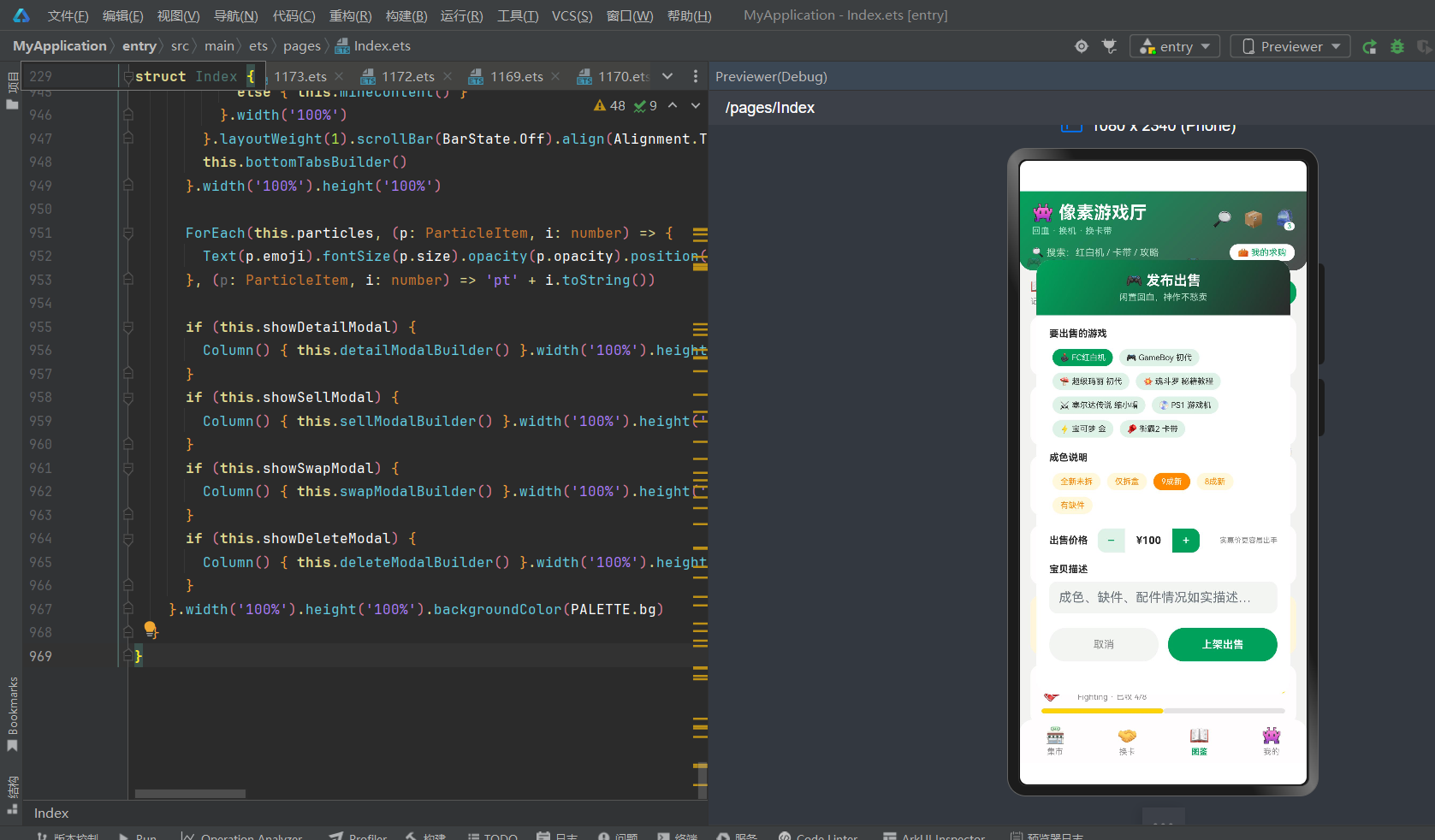The height and width of the screenshot is (840, 1435).
Task: Expand the hidden editor tabs list chevron
Action: [x=667, y=76]
